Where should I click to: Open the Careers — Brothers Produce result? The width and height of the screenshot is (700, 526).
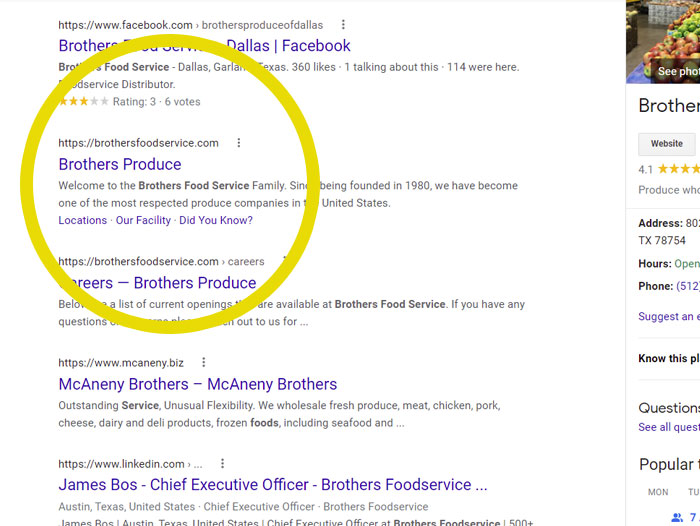coord(157,283)
